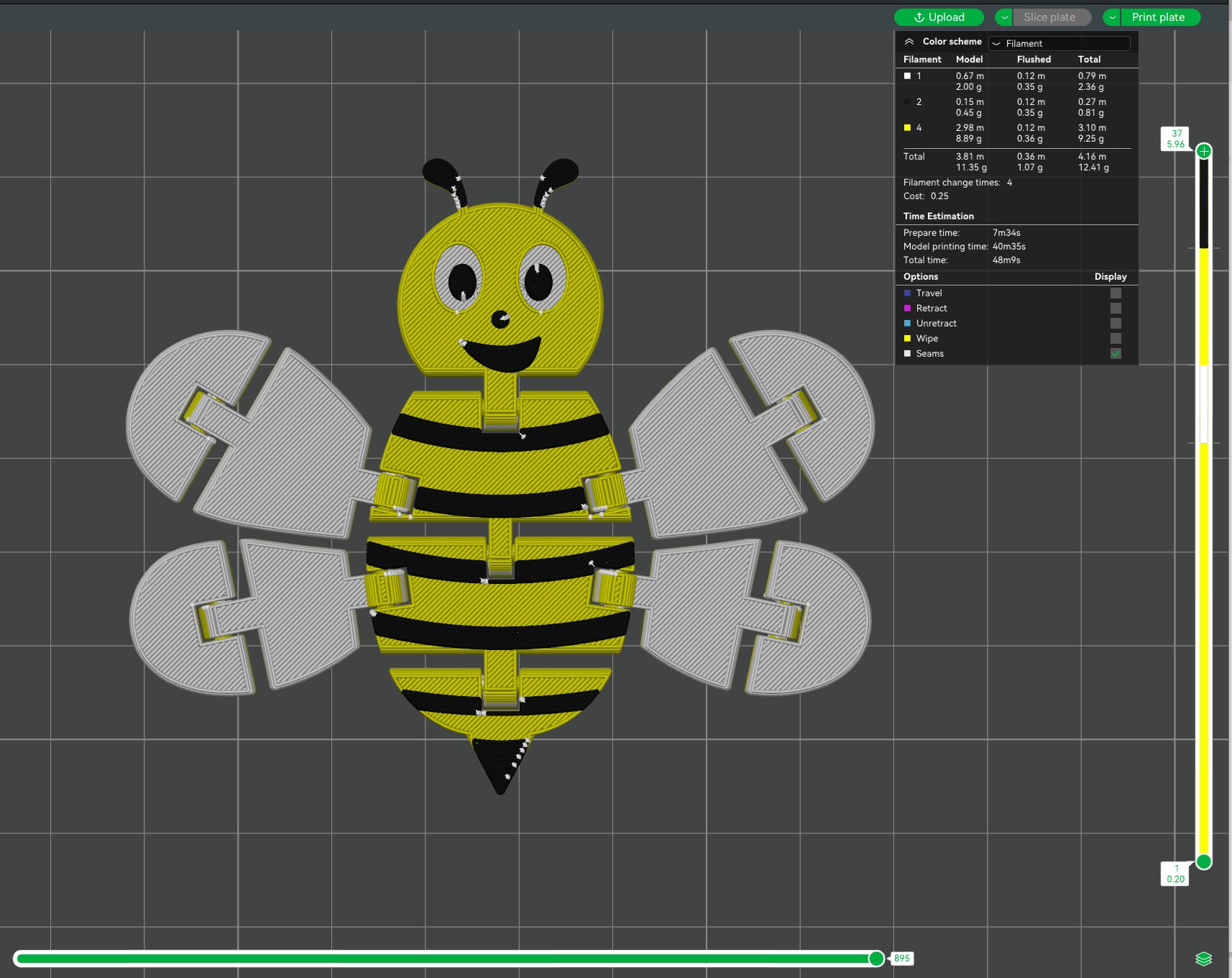The image size is (1232, 978).
Task: Click the green handle on bottom progress slider
Action: pos(876,958)
